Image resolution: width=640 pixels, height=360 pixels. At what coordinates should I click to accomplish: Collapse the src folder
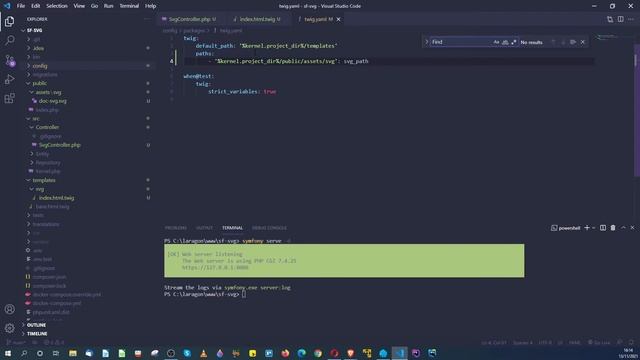point(36,118)
